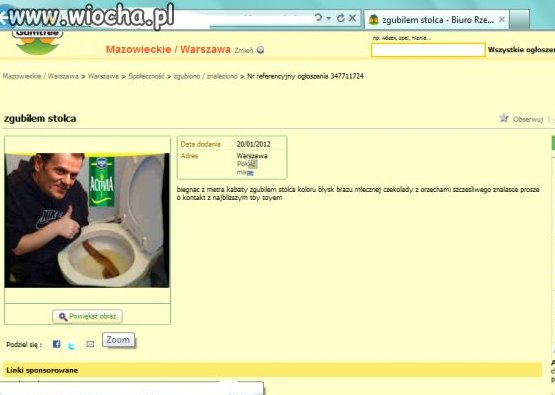Click the magnifier icon in Powiększ obraz
The height and width of the screenshot is (395, 555).
[x=63, y=317]
